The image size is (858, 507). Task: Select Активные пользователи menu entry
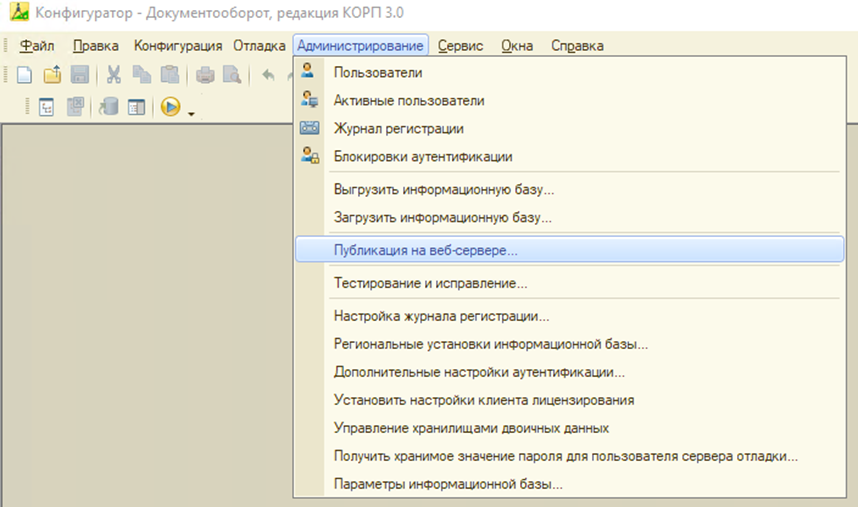[570, 100]
